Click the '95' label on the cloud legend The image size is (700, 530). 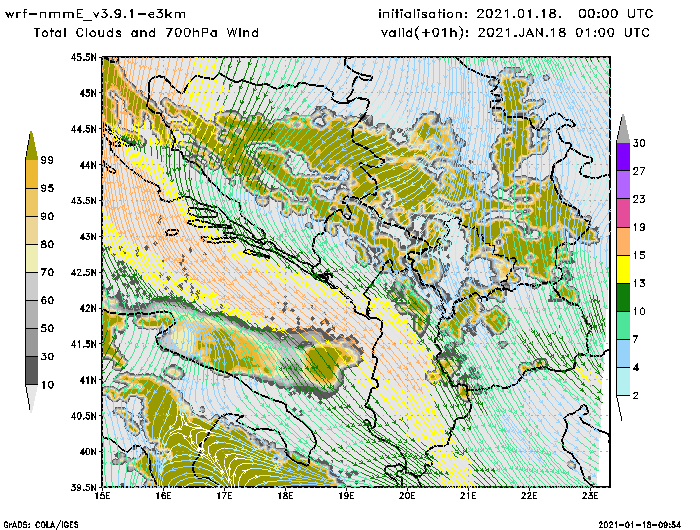tap(47, 188)
